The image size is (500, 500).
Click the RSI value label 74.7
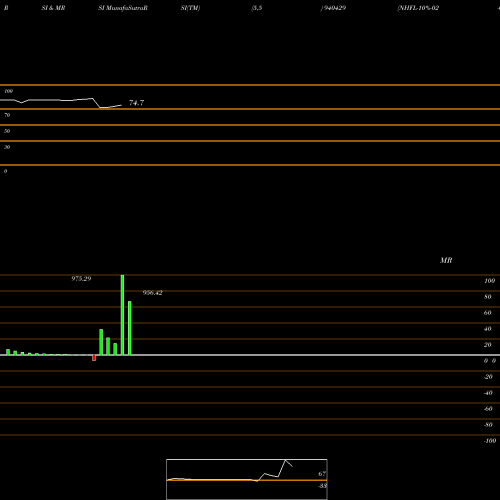[x=136, y=103]
